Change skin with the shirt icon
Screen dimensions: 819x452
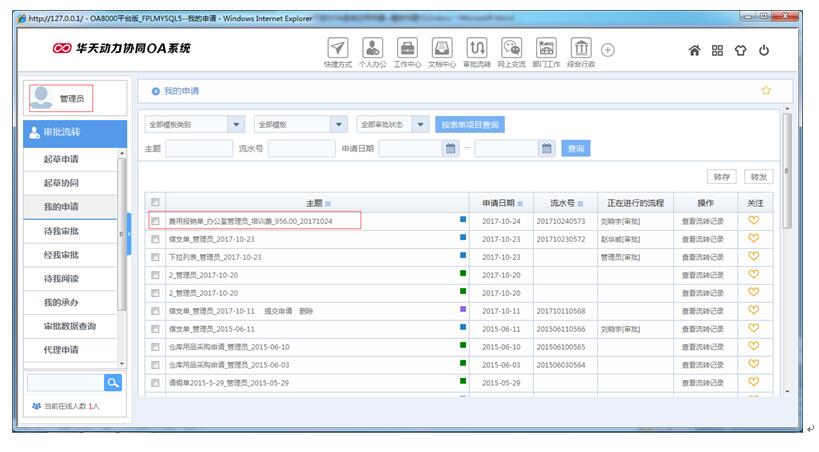pyautogui.click(x=741, y=50)
